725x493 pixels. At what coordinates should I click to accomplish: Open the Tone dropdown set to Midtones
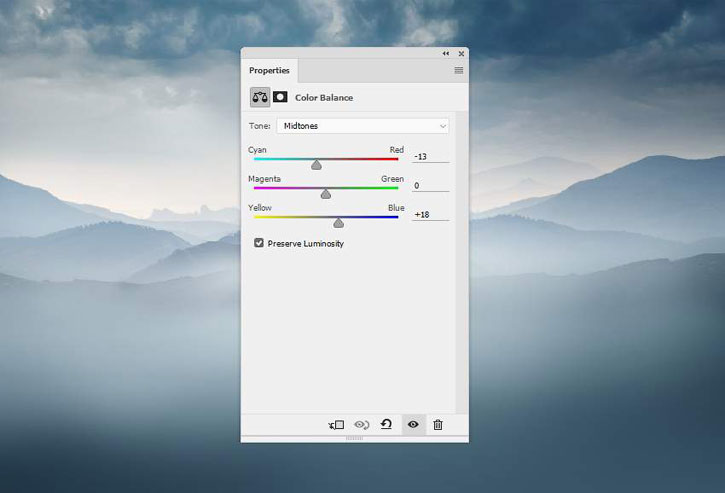(x=362, y=126)
